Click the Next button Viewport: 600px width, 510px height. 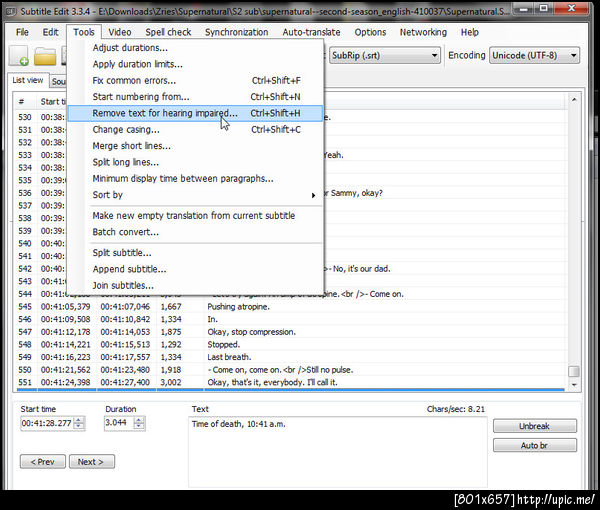tap(91, 462)
